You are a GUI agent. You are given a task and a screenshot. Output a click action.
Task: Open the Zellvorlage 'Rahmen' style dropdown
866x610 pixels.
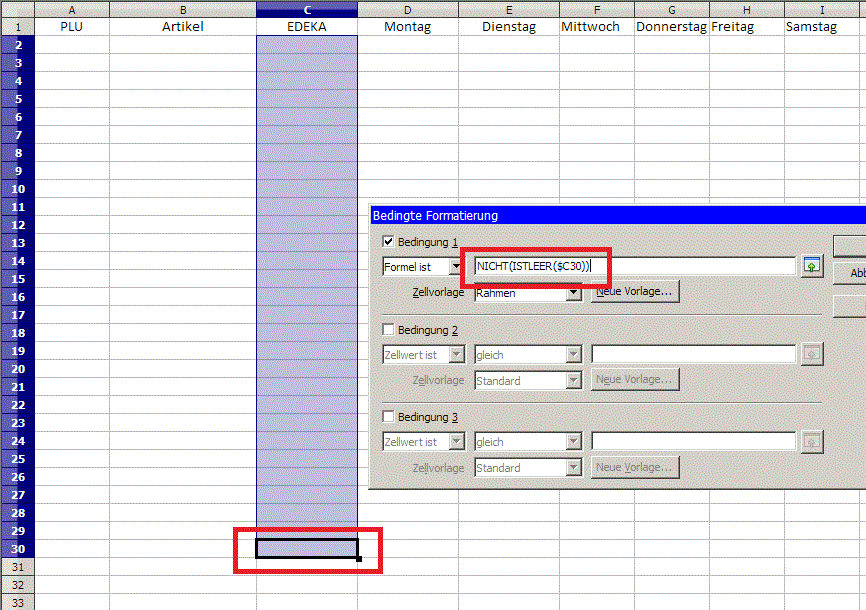574,293
